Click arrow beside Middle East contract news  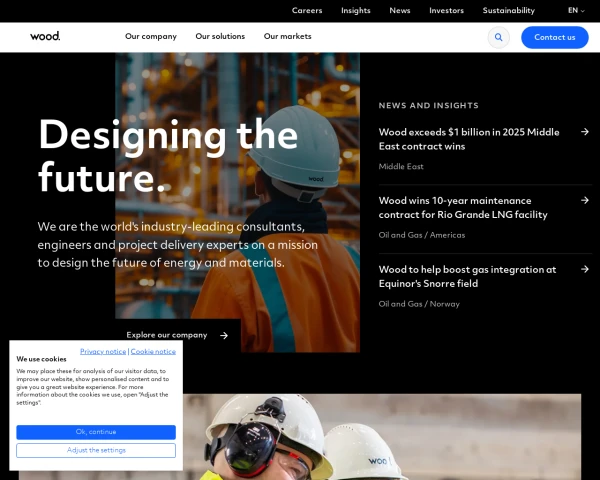584,132
